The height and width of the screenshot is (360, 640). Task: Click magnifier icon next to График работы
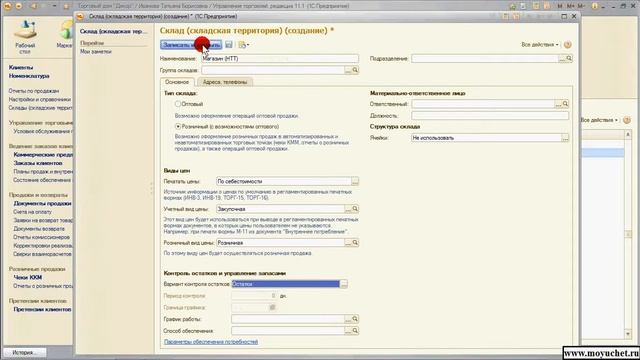click(x=355, y=319)
